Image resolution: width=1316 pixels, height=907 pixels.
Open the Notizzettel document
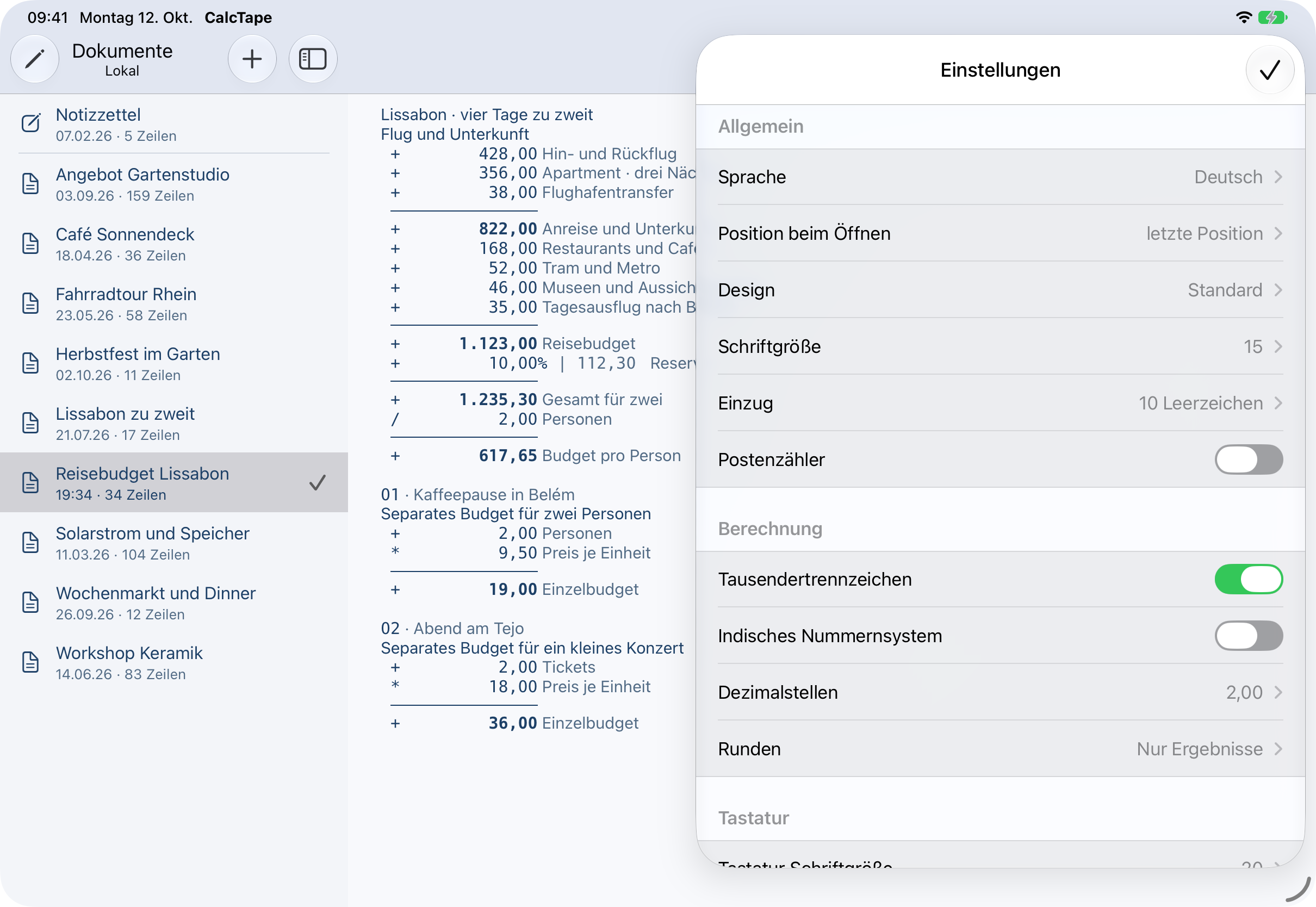coord(174,124)
